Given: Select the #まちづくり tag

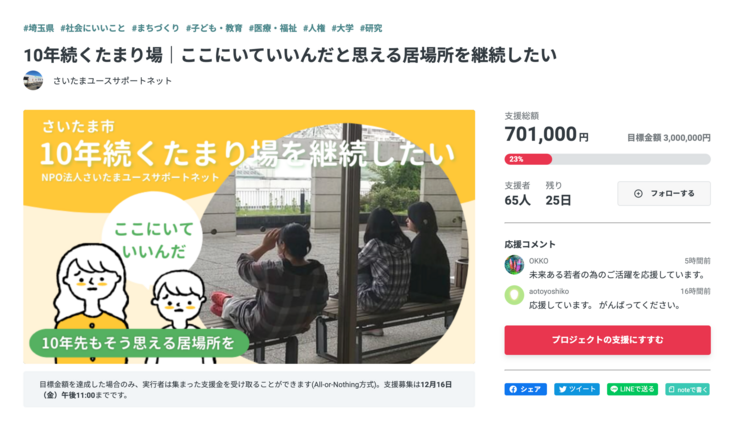Looking at the screenshot, I should click(x=155, y=28).
